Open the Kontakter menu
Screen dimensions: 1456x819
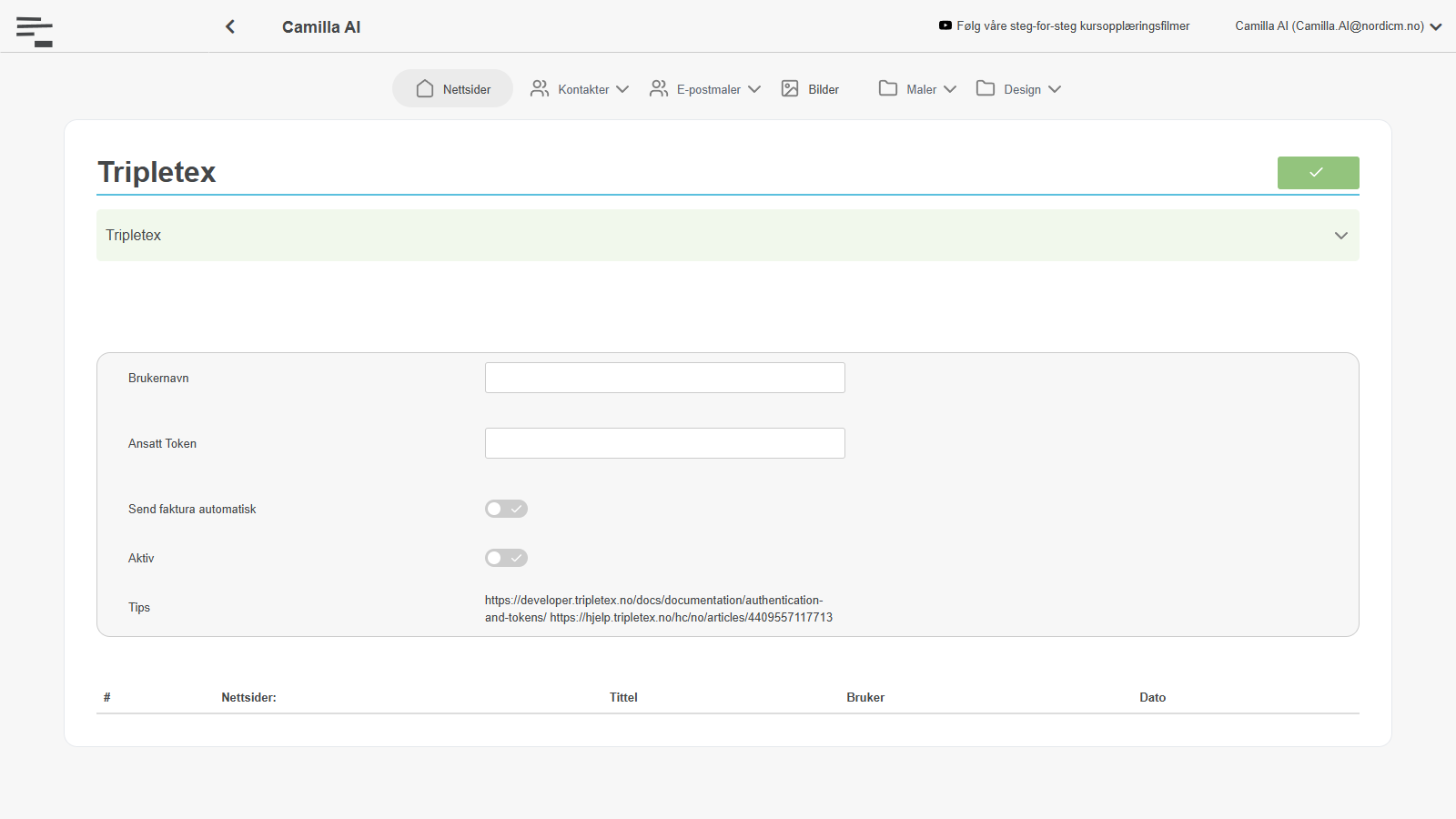click(x=583, y=89)
